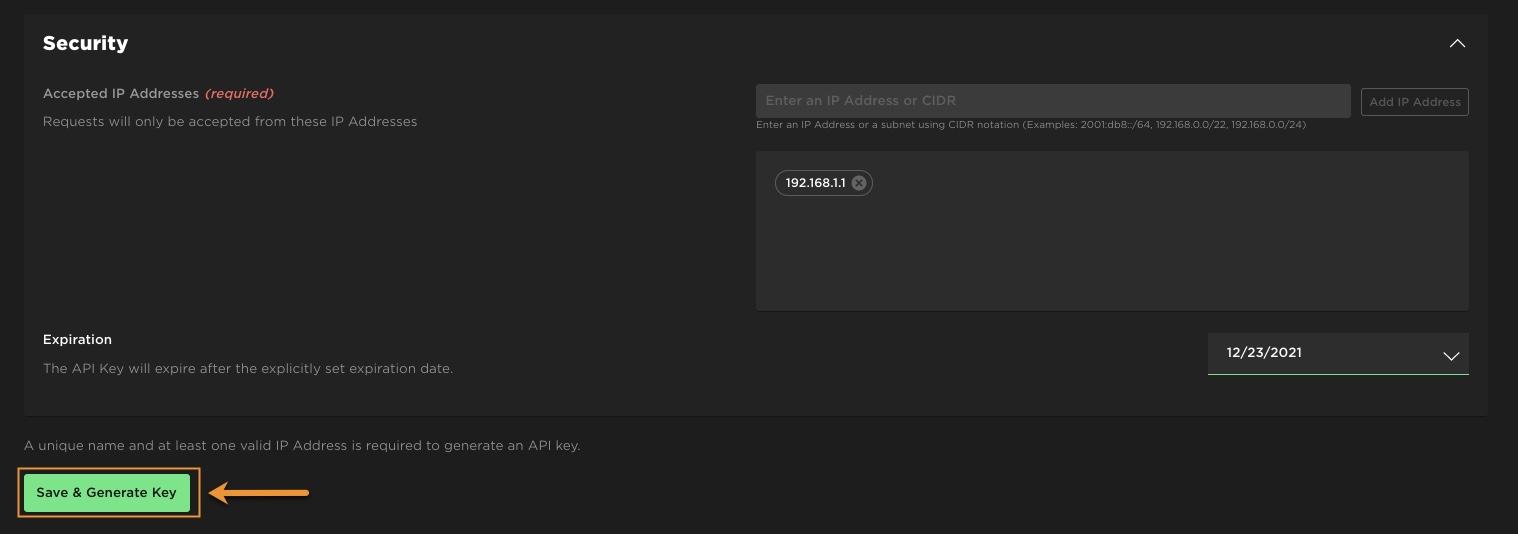The image size is (1518, 534).
Task: Click the 'Requests will only be accepted' description
Action: pyautogui.click(x=229, y=121)
